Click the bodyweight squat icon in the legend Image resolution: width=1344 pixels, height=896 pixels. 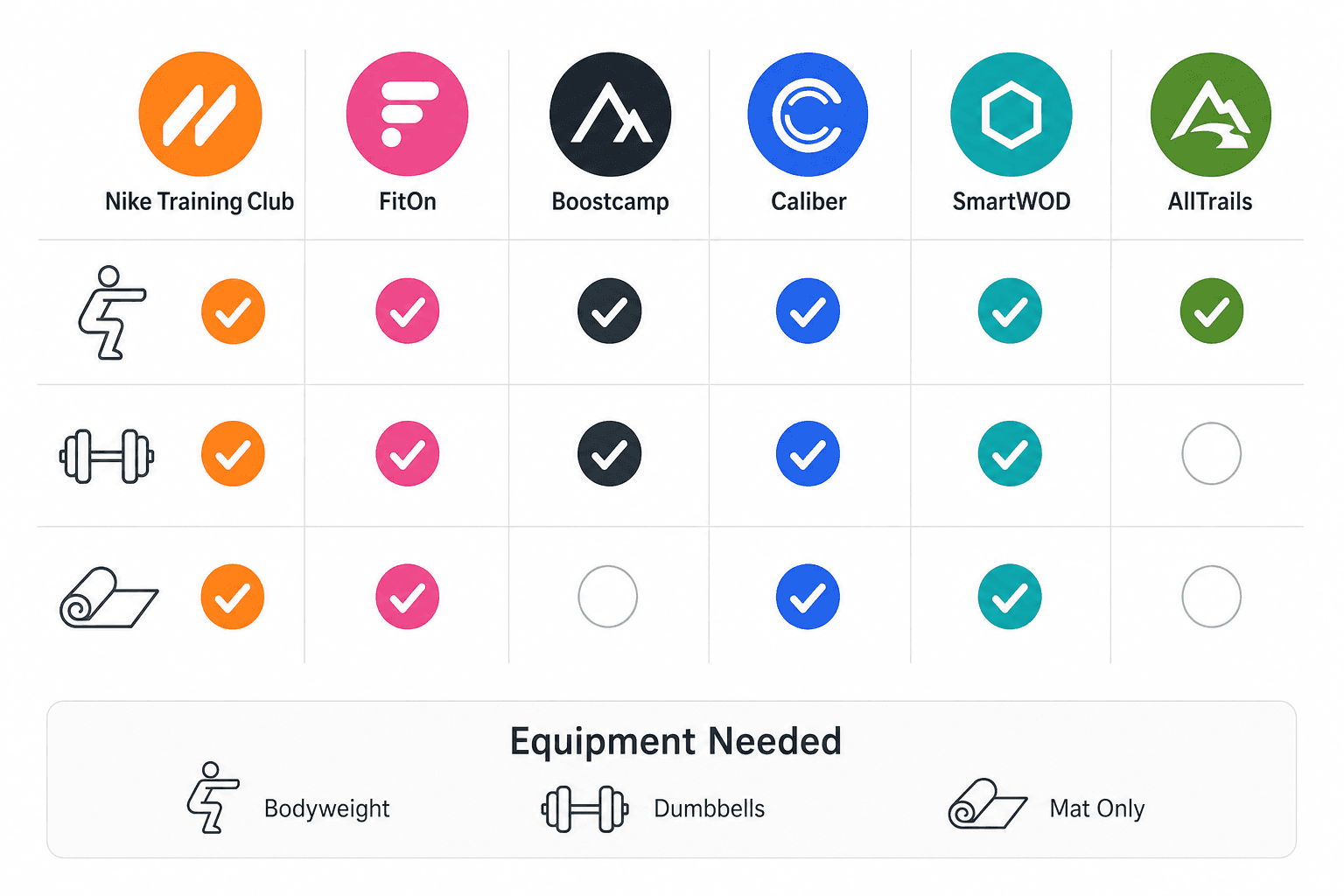tap(213, 797)
